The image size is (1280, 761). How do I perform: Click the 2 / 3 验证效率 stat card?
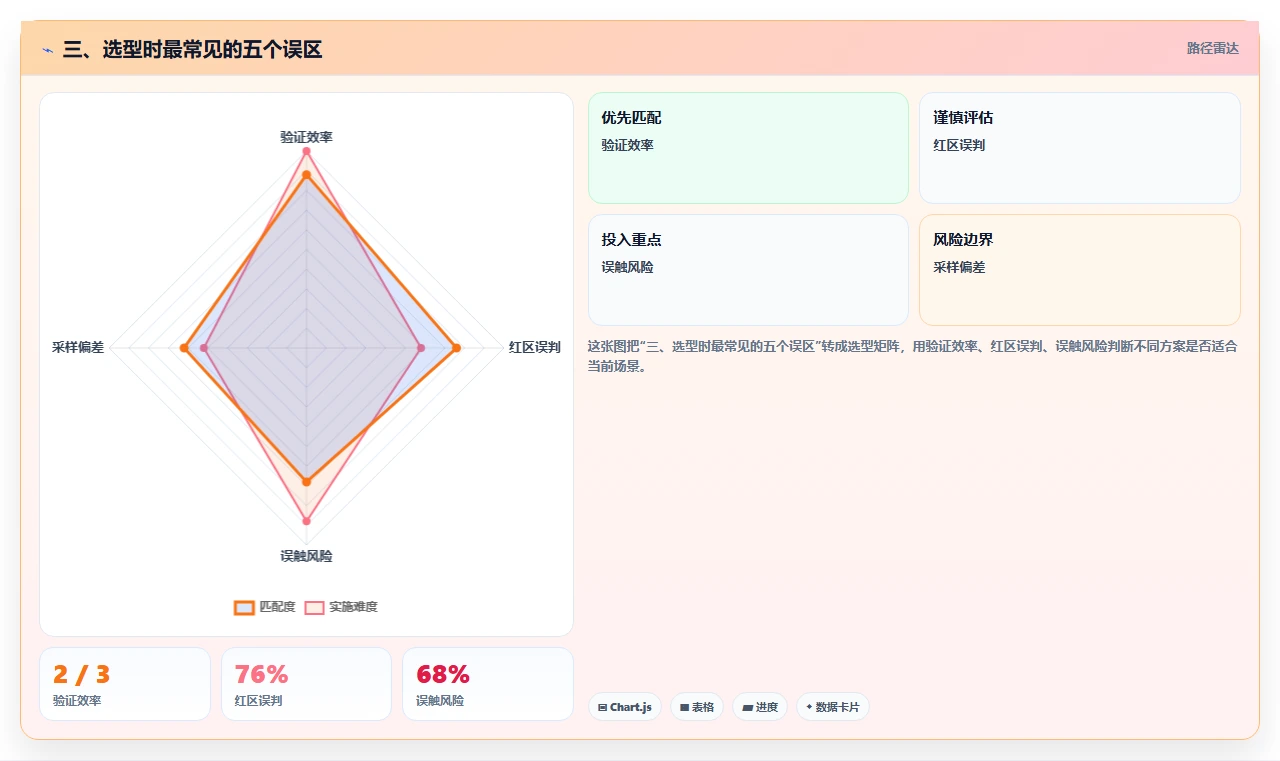point(125,684)
